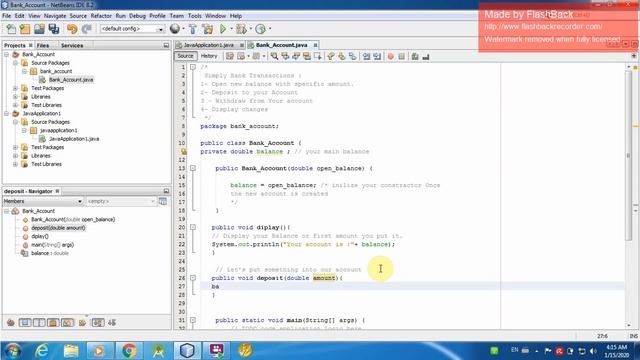Click the Comment icon in editor toolbar
Image resolution: width=640 pixels, height=360 pixels.
pyautogui.click(x=415, y=56)
